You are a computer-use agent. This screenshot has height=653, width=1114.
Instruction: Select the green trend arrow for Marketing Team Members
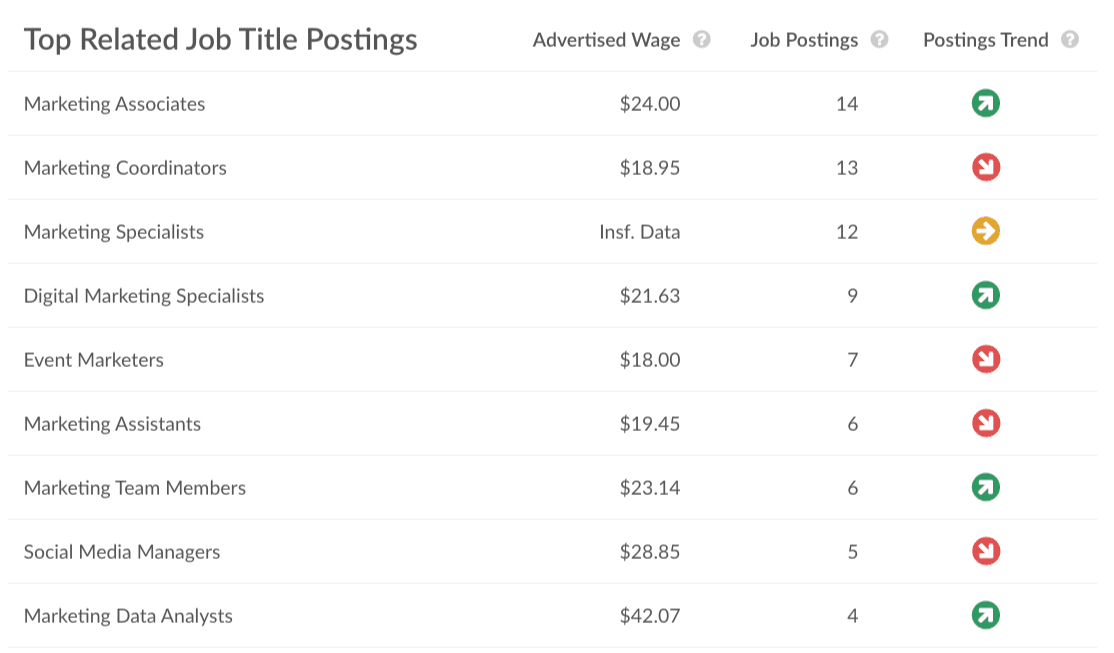pos(985,487)
